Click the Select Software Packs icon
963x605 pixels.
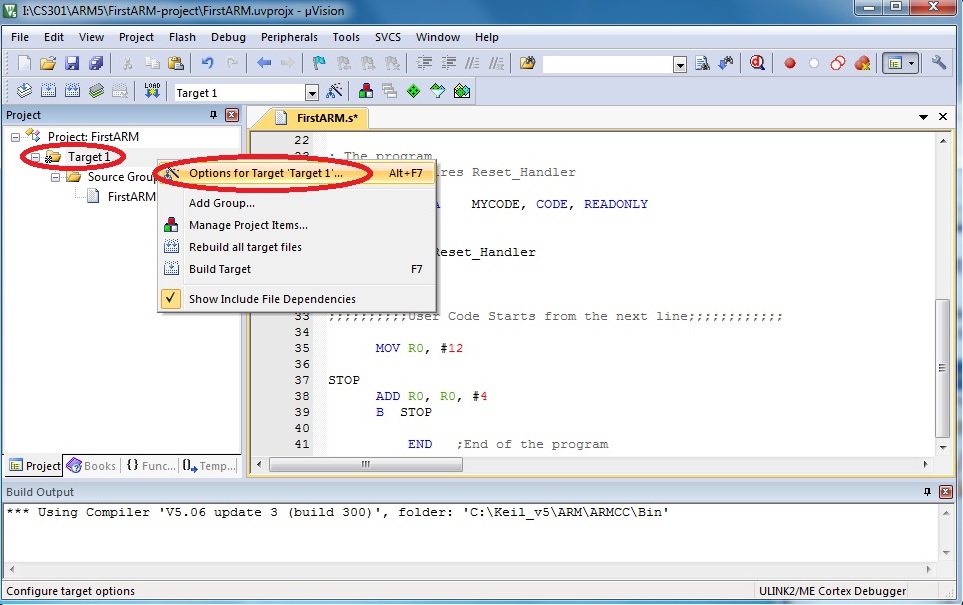click(462, 92)
